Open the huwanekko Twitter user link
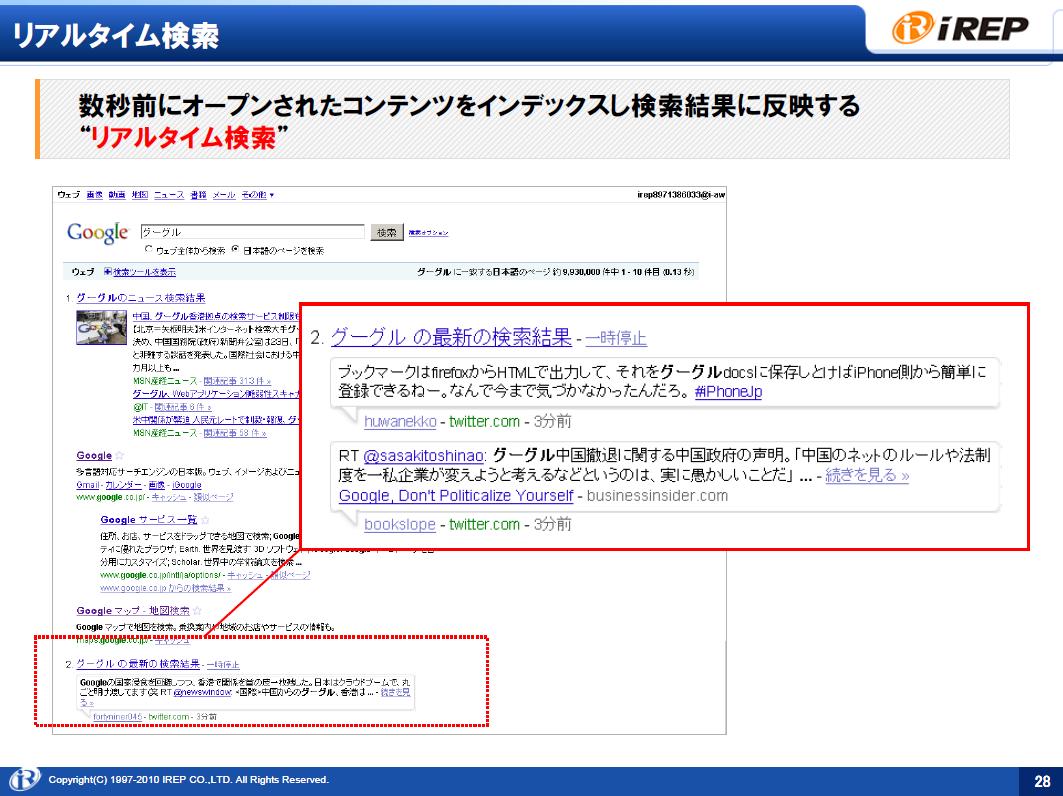Viewport: 1063px width, 796px height. 400,422
